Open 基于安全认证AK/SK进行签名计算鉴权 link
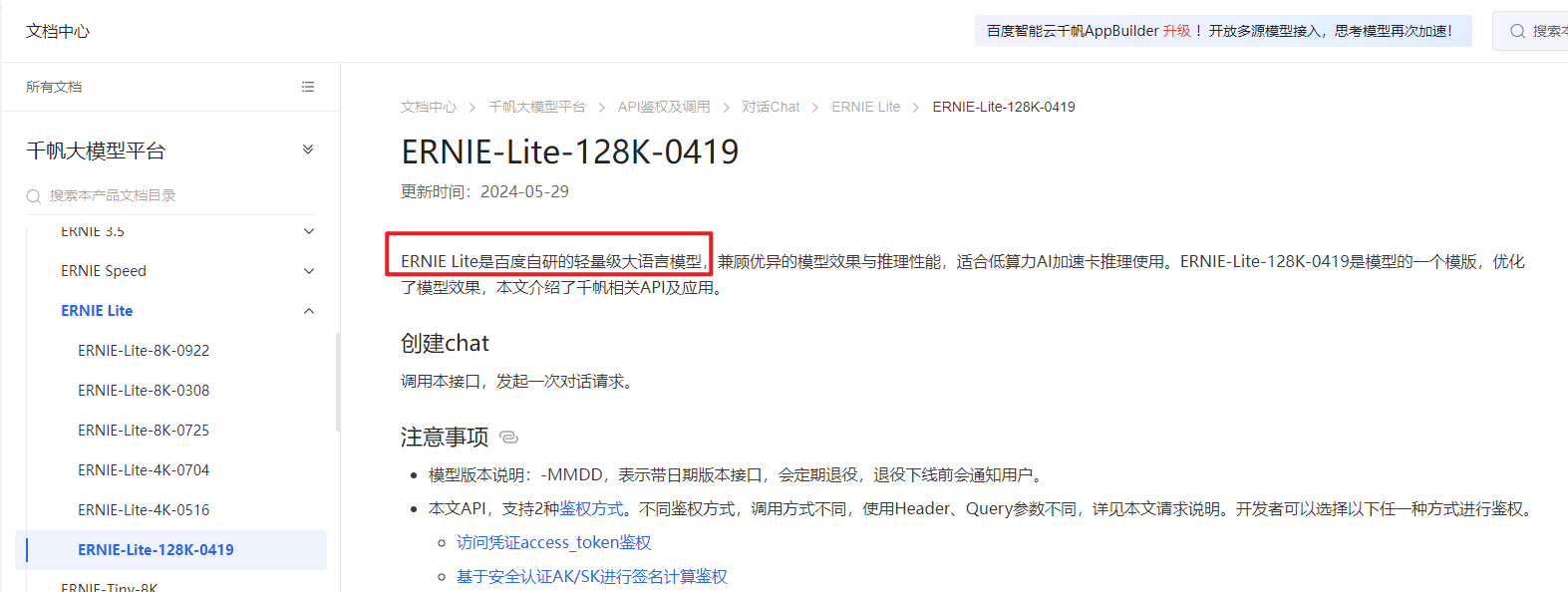 click(592, 577)
